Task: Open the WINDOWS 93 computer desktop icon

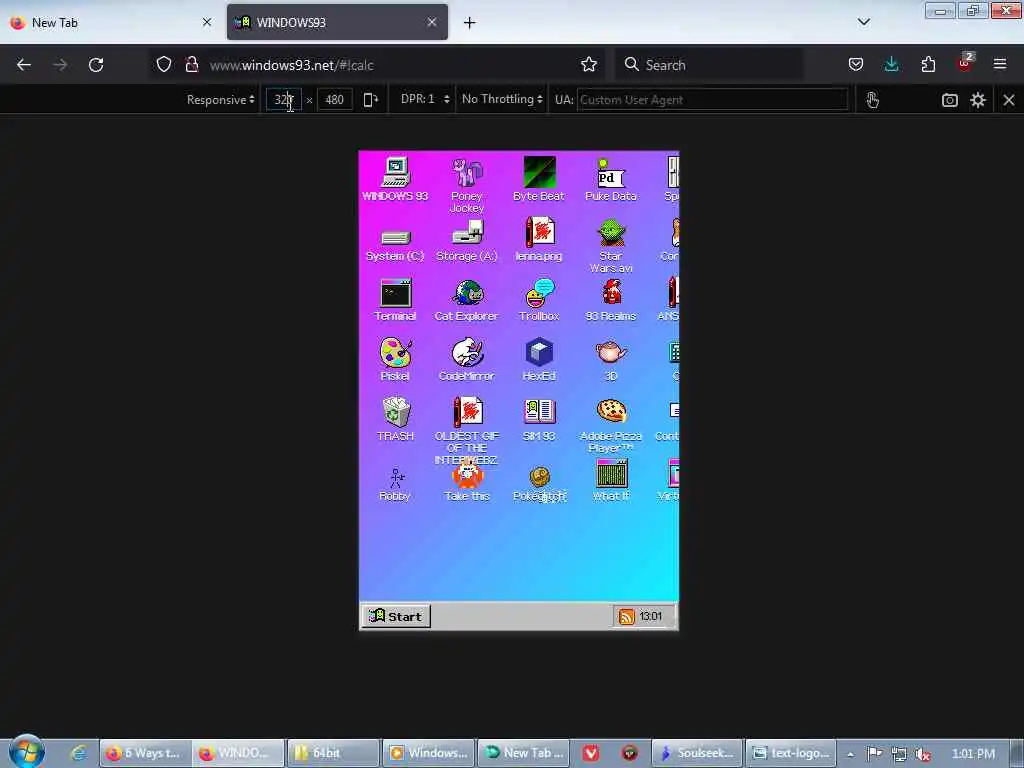Action: pos(395,178)
